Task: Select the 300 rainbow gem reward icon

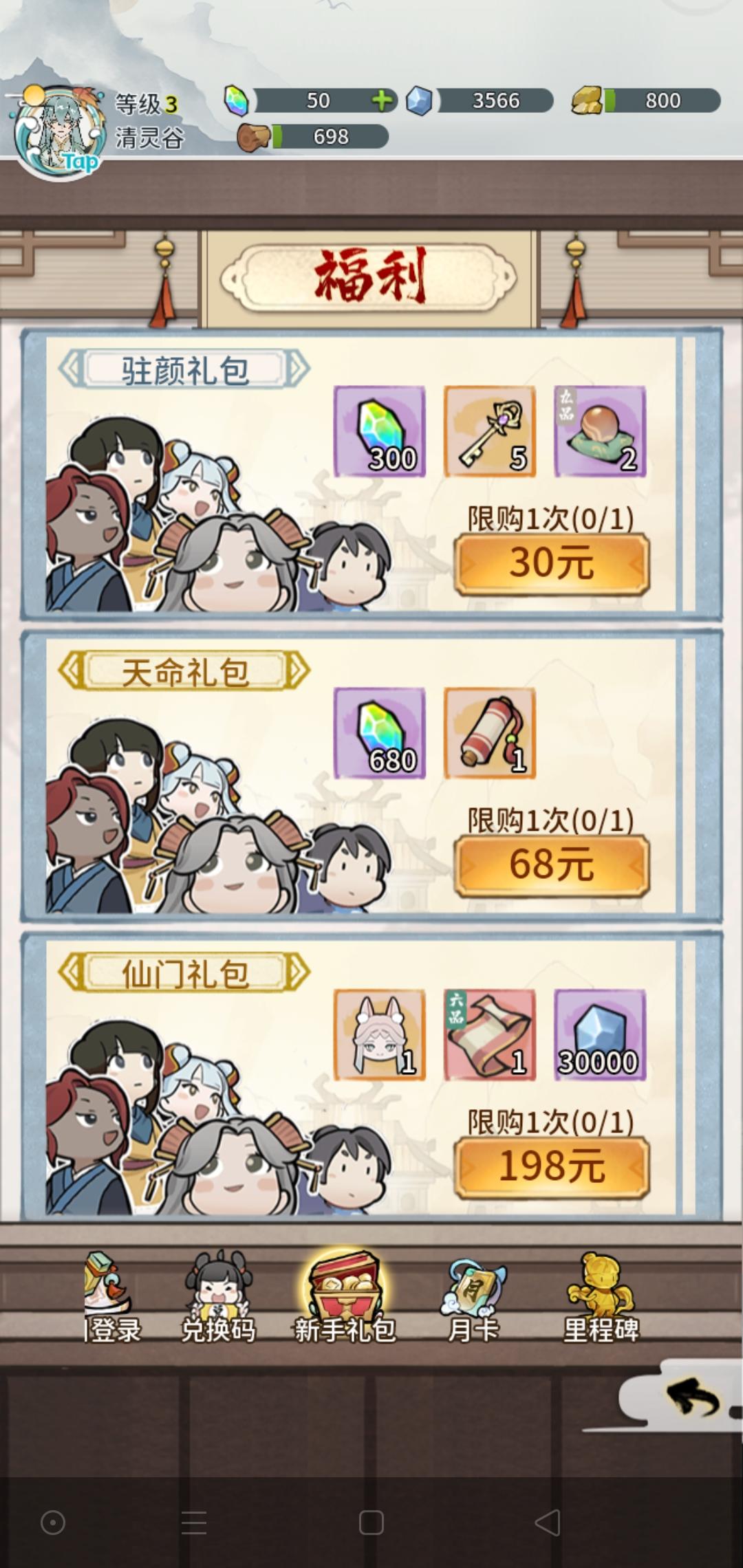Action: (380, 431)
